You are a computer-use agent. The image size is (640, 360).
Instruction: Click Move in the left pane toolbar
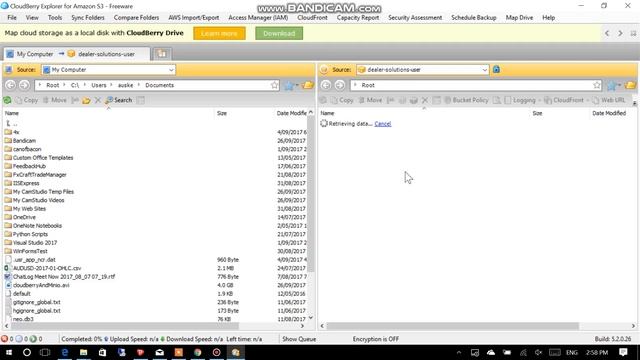coord(55,100)
